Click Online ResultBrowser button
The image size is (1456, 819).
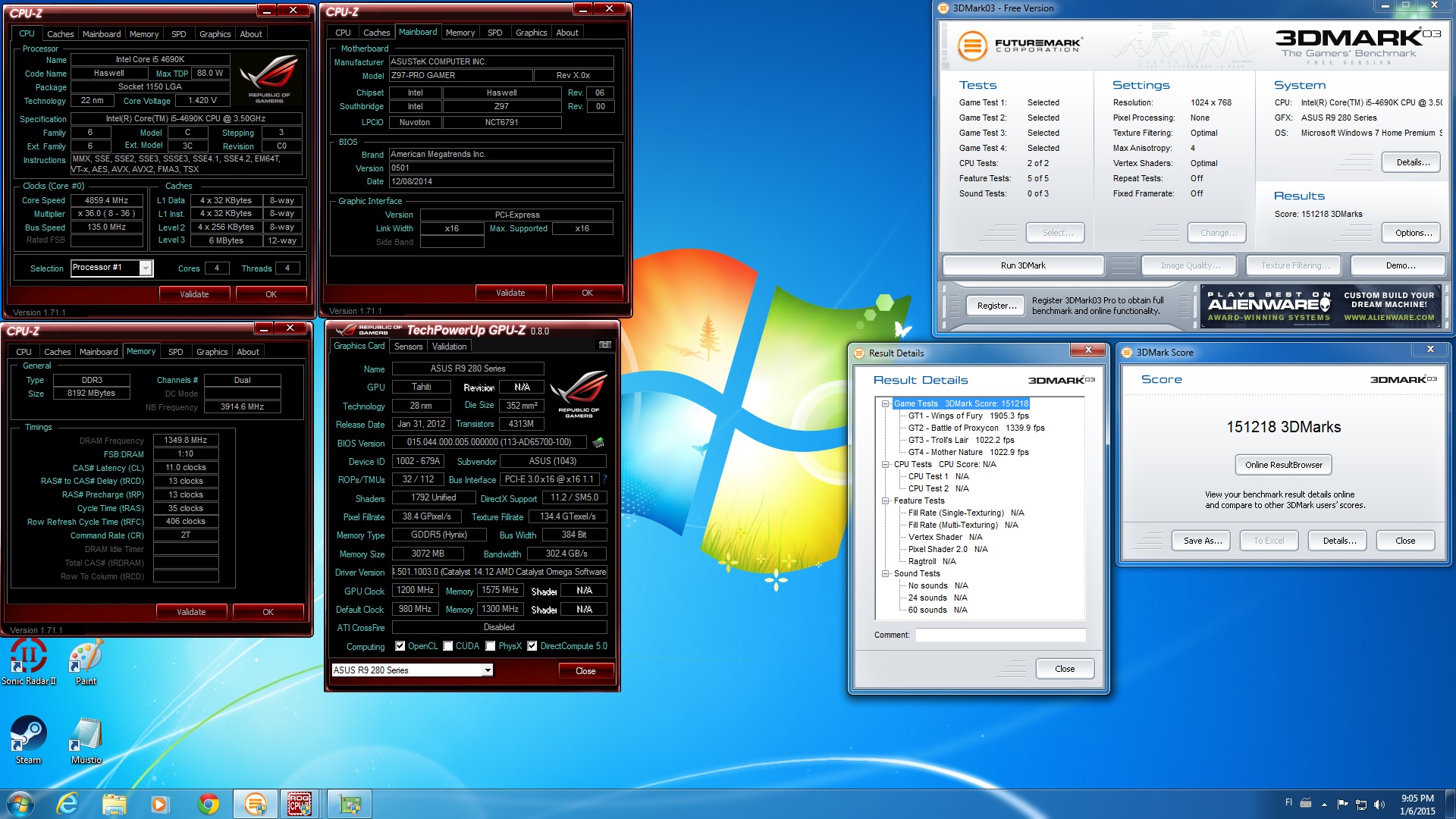(x=1283, y=465)
